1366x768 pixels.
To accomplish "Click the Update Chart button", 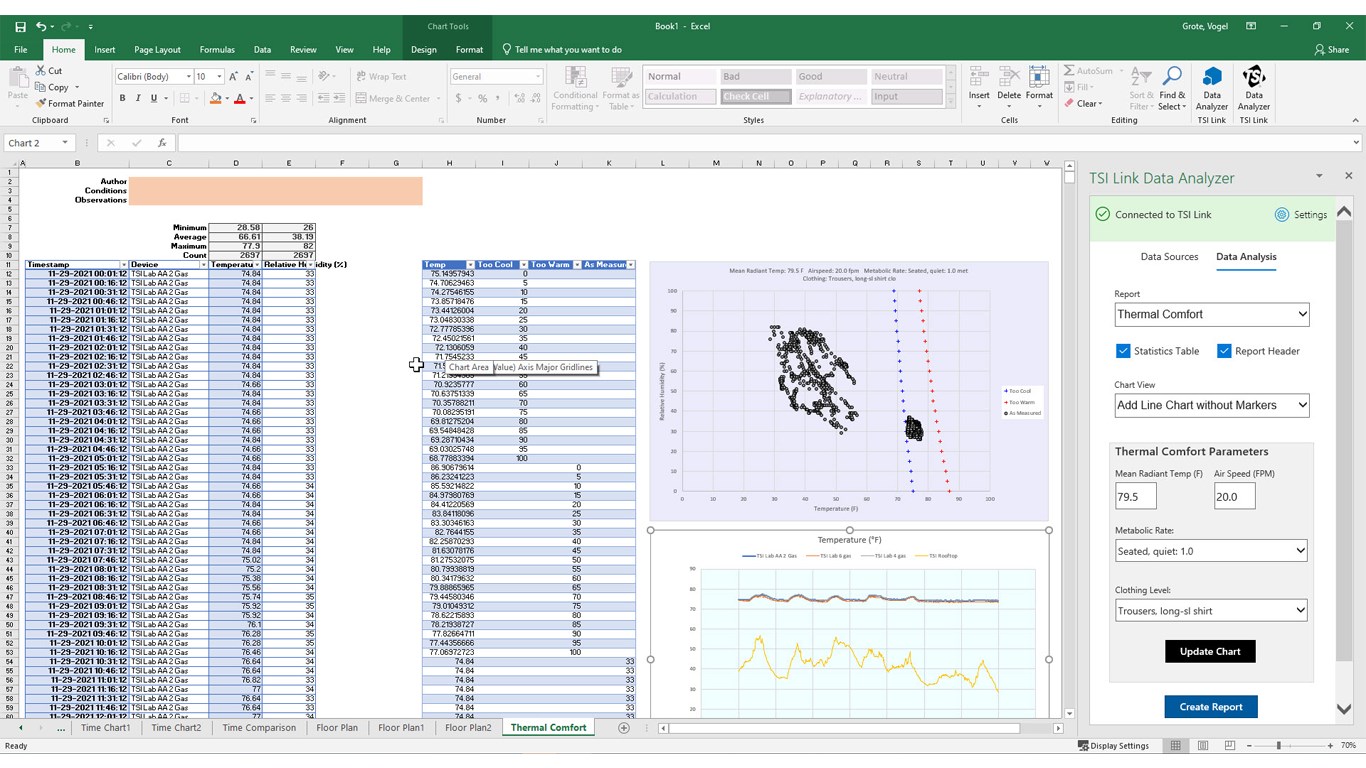I will [1210, 651].
